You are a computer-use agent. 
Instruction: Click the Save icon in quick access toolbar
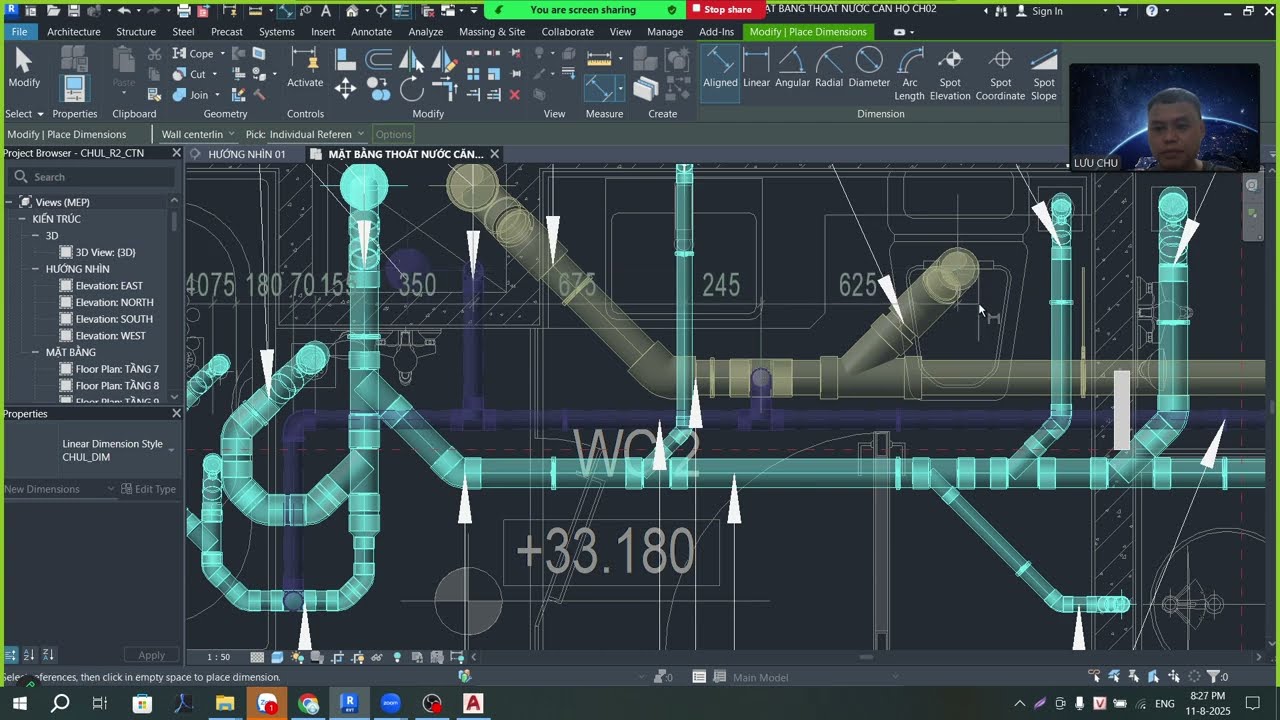pos(74,10)
